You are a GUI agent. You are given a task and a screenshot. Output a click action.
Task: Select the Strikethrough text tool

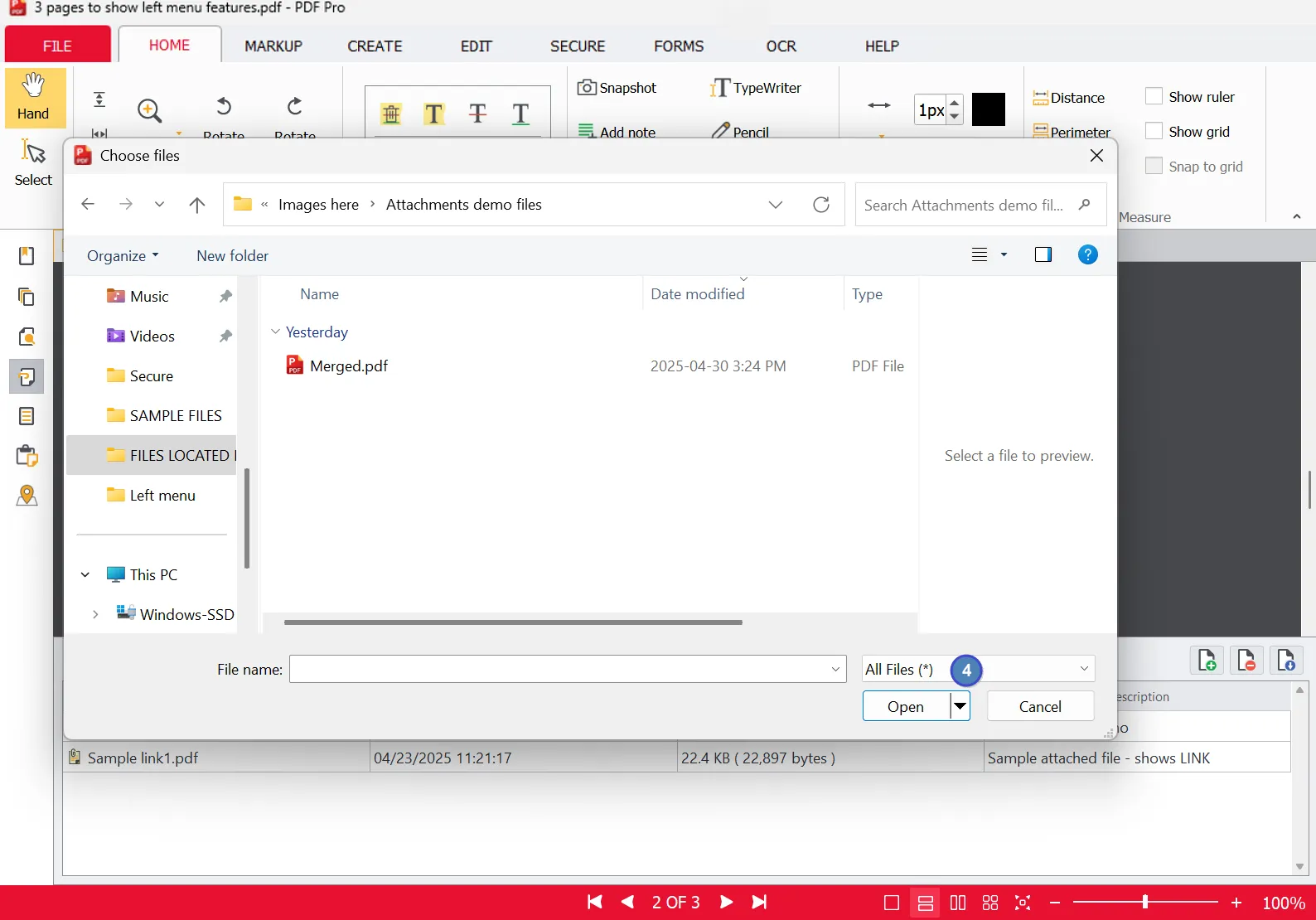tap(477, 114)
